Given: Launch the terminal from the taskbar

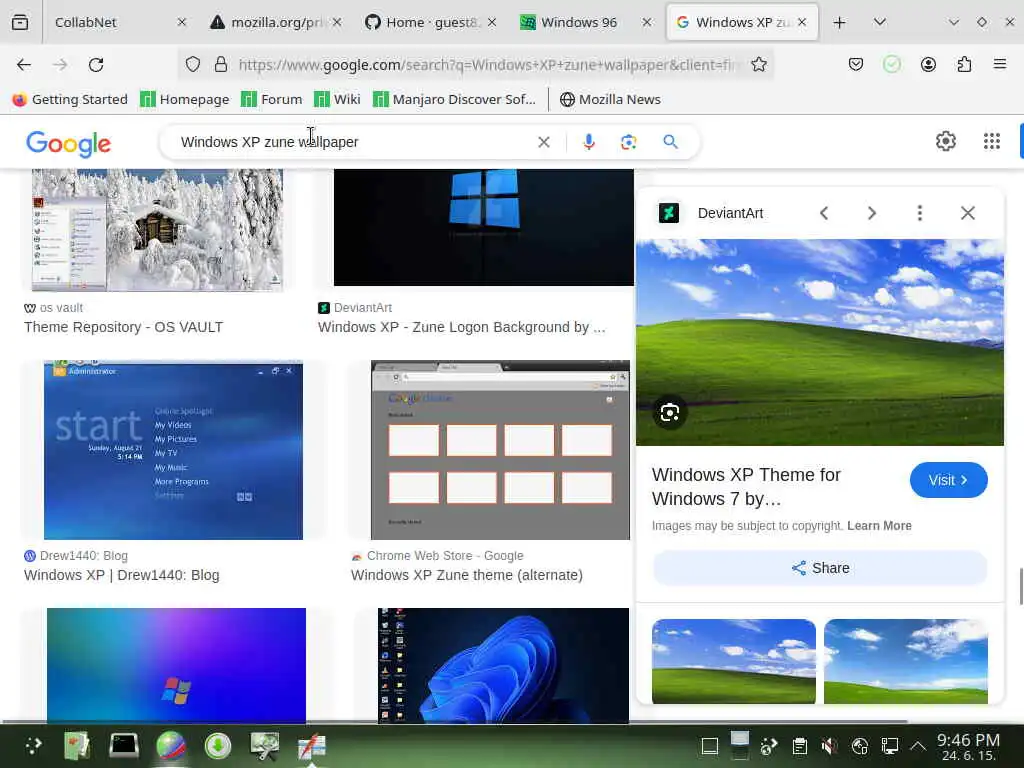Looking at the screenshot, I should tap(123, 745).
